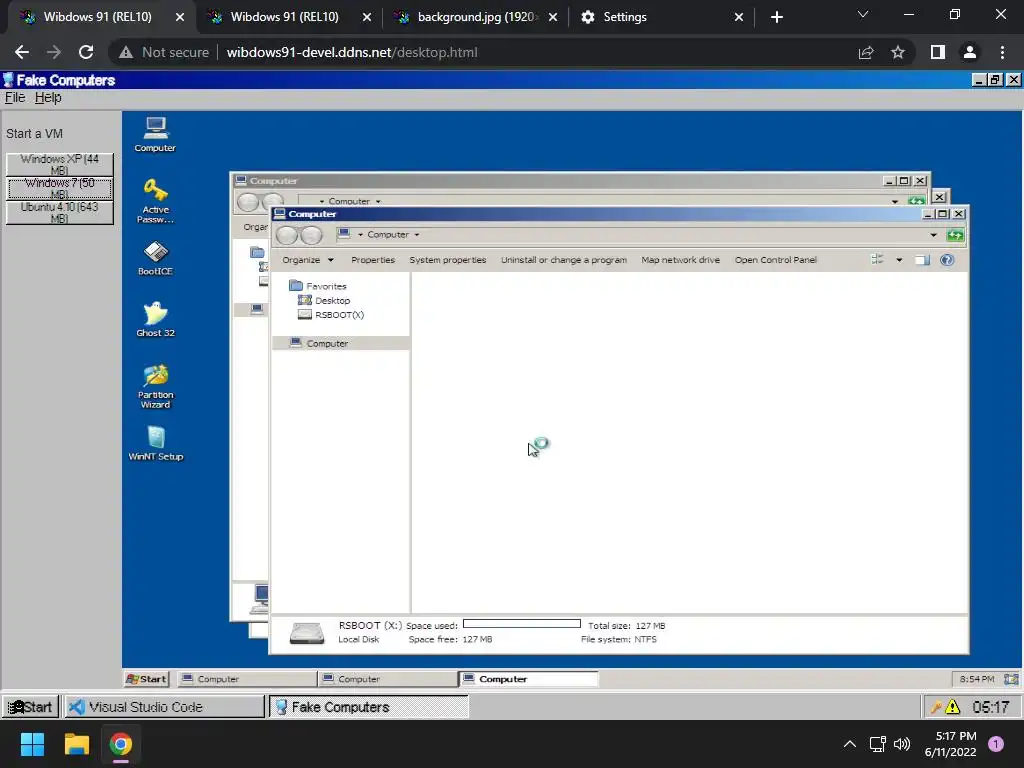
Task: Open the Chrome three-dot menu
Action: pyautogui.click(x=1002, y=52)
